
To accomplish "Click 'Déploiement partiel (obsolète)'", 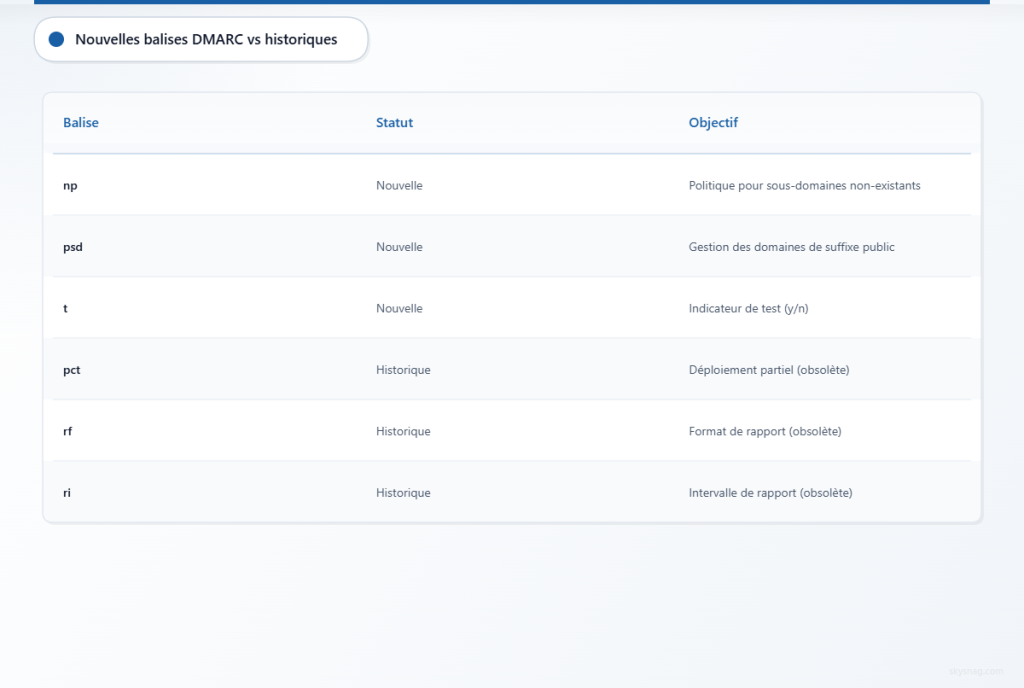I will (769, 369).
